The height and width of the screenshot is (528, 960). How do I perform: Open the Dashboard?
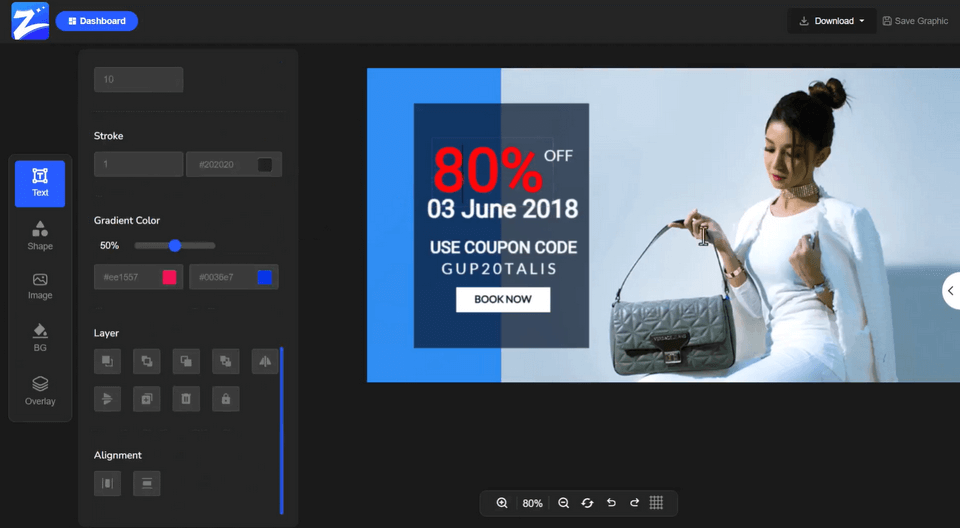point(97,21)
